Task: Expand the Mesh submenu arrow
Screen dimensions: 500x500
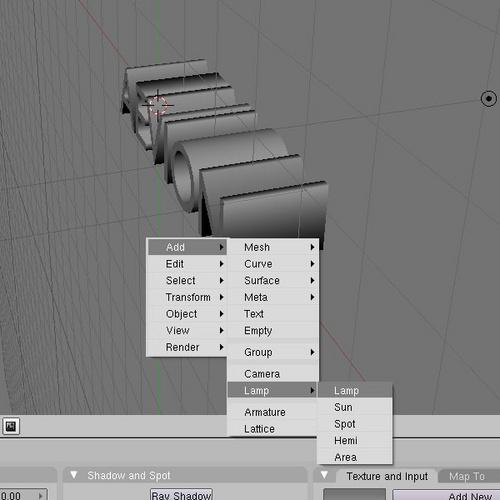Action: [312, 247]
